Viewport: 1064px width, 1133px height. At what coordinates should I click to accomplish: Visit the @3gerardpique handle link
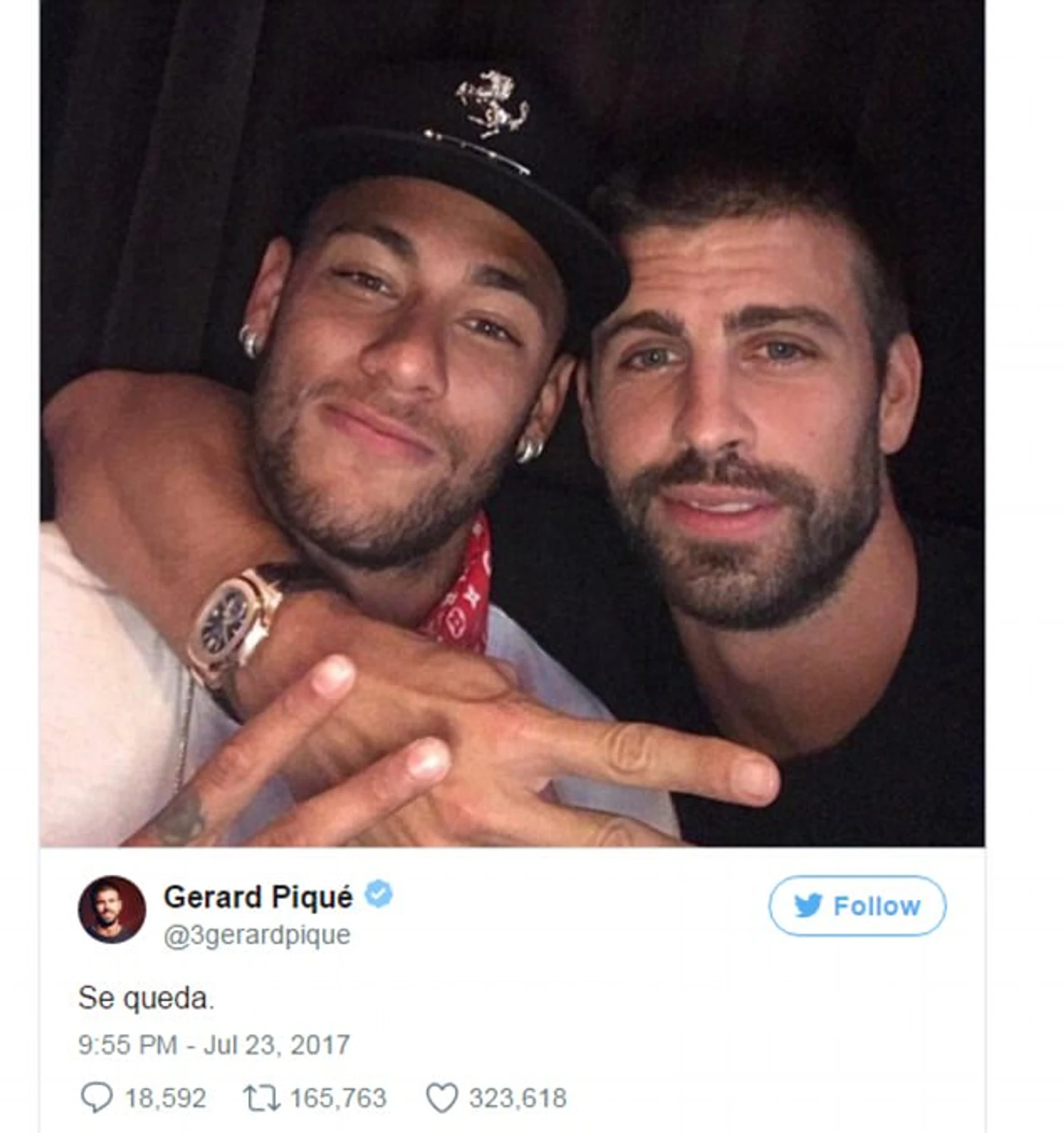coord(257,935)
